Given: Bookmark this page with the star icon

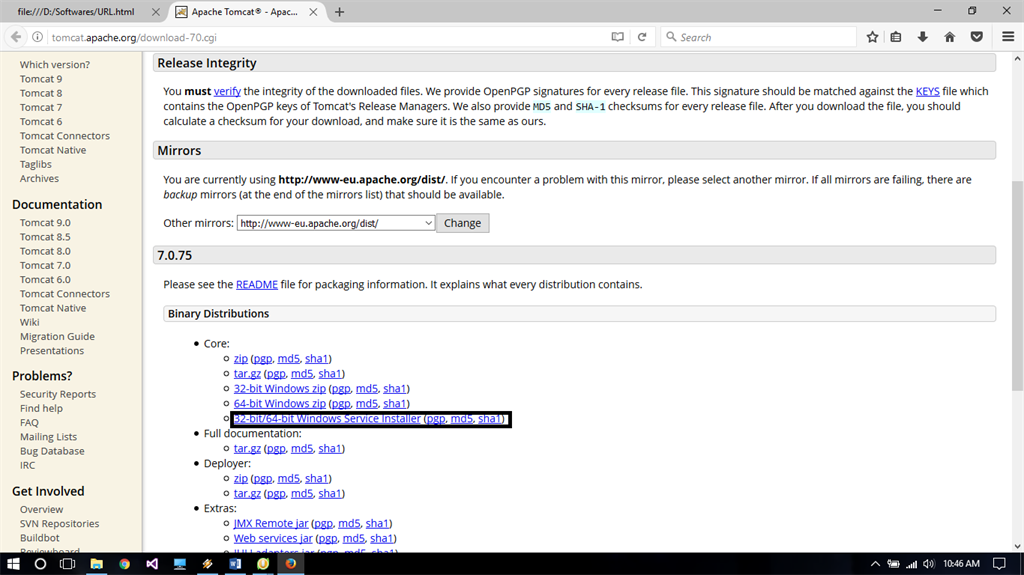Looking at the screenshot, I should pos(872,37).
